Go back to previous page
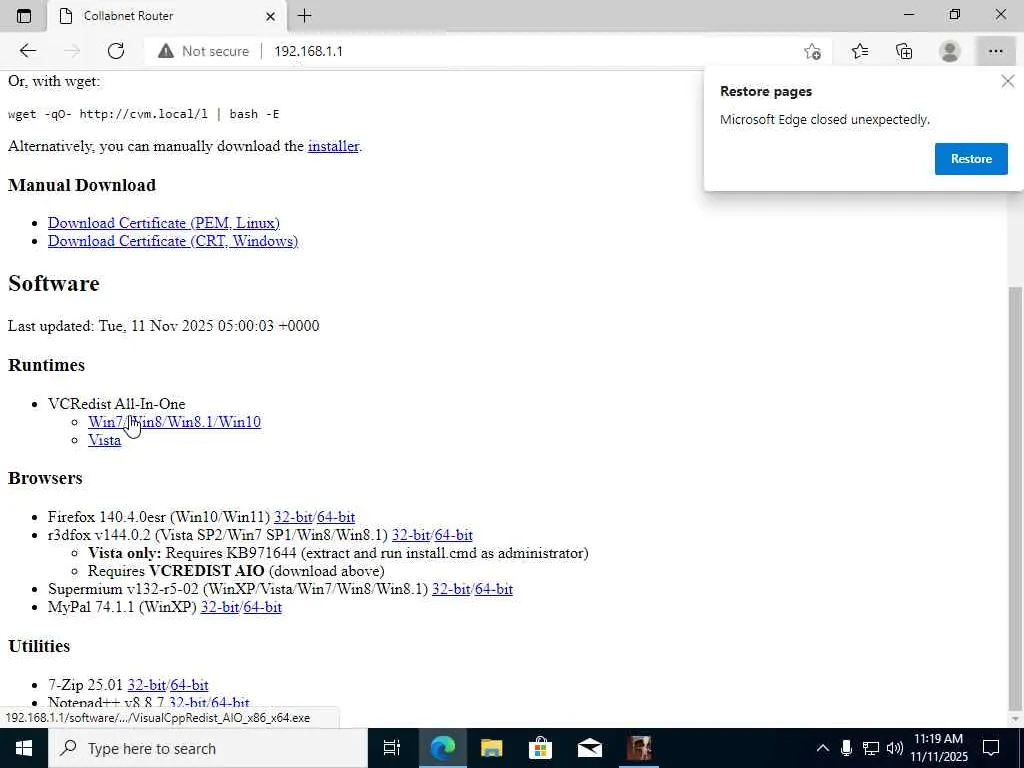 point(27,51)
